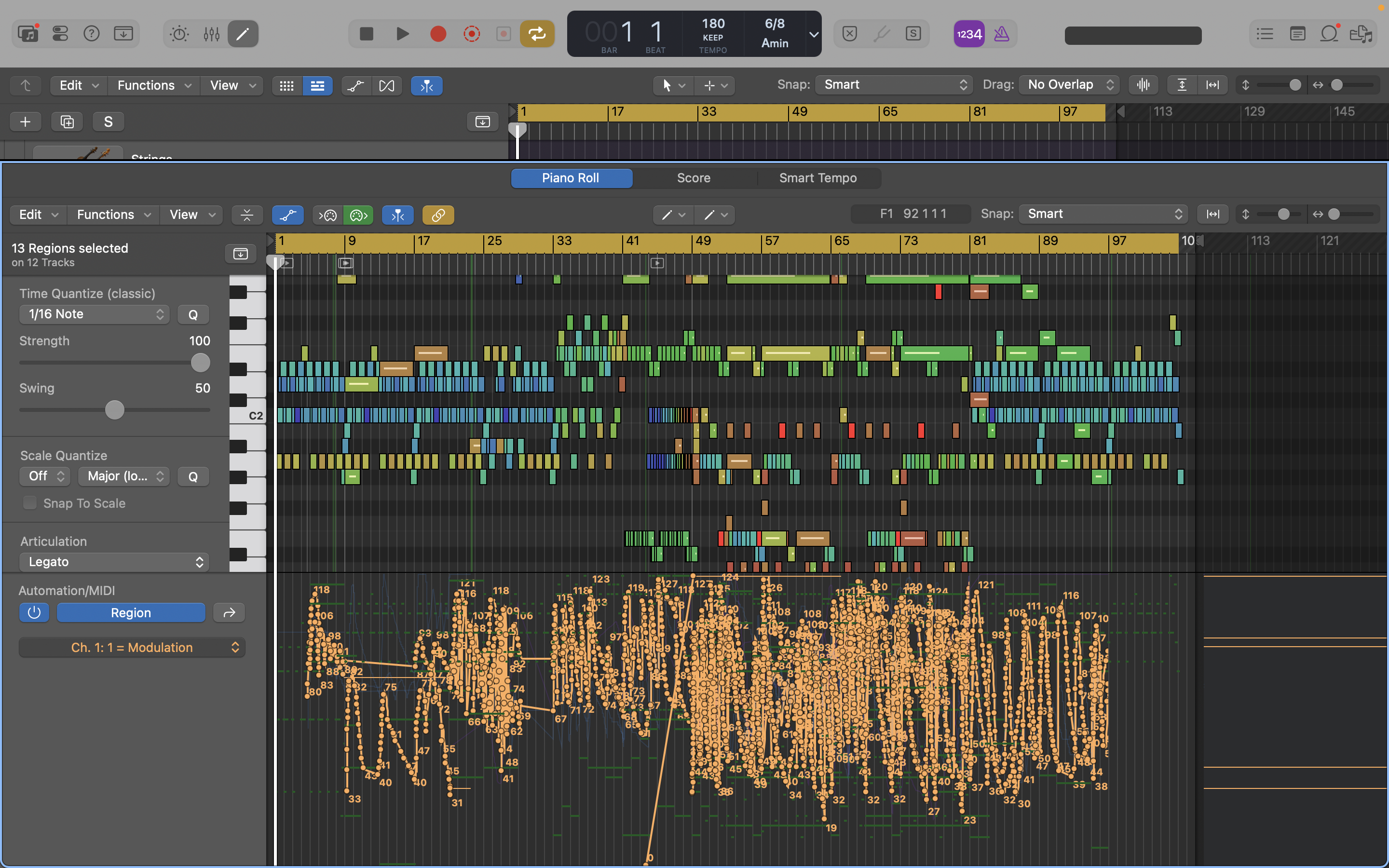Click the Region automation button
The image size is (1389, 868).
click(x=131, y=612)
